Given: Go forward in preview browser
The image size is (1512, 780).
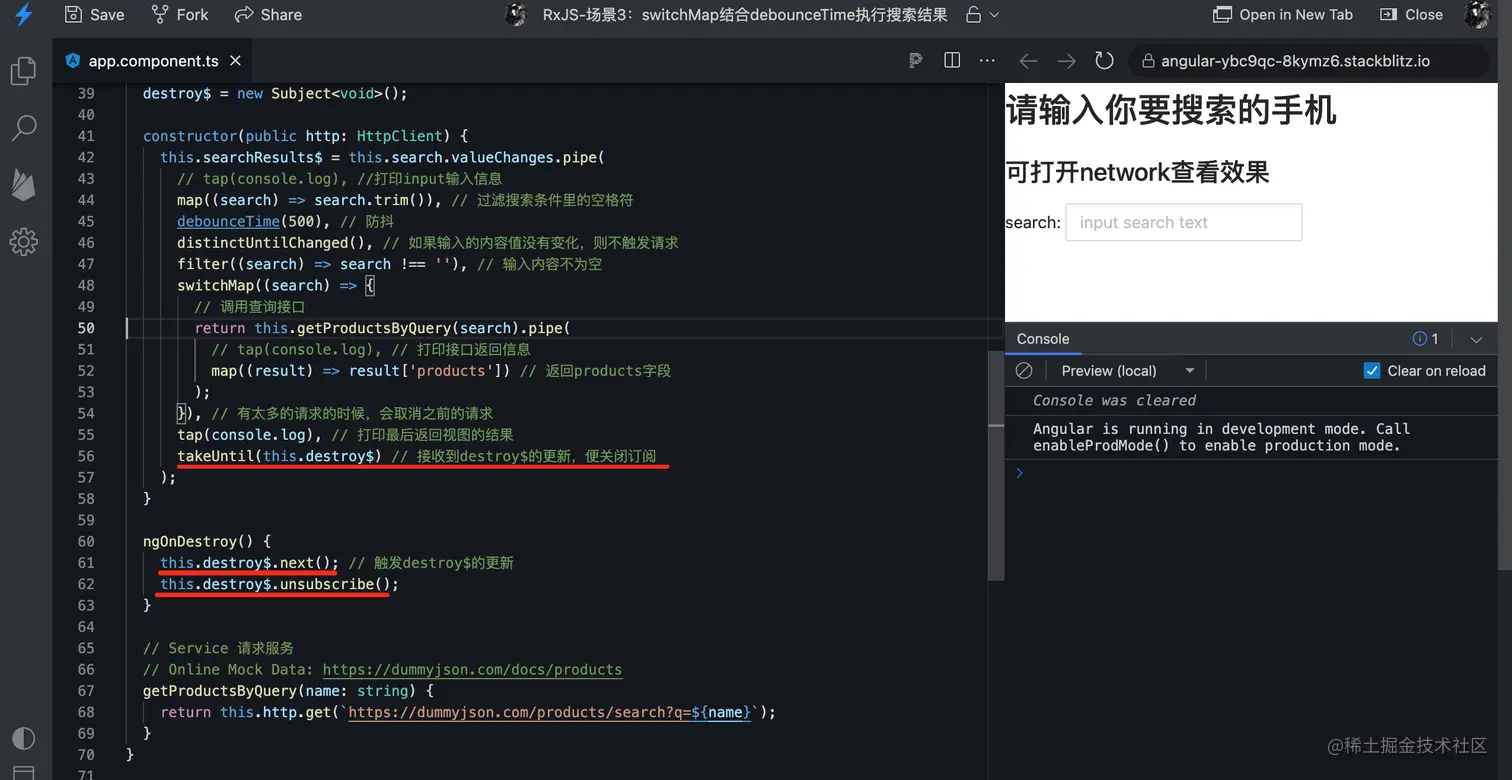Looking at the screenshot, I should click(x=1066, y=61).
